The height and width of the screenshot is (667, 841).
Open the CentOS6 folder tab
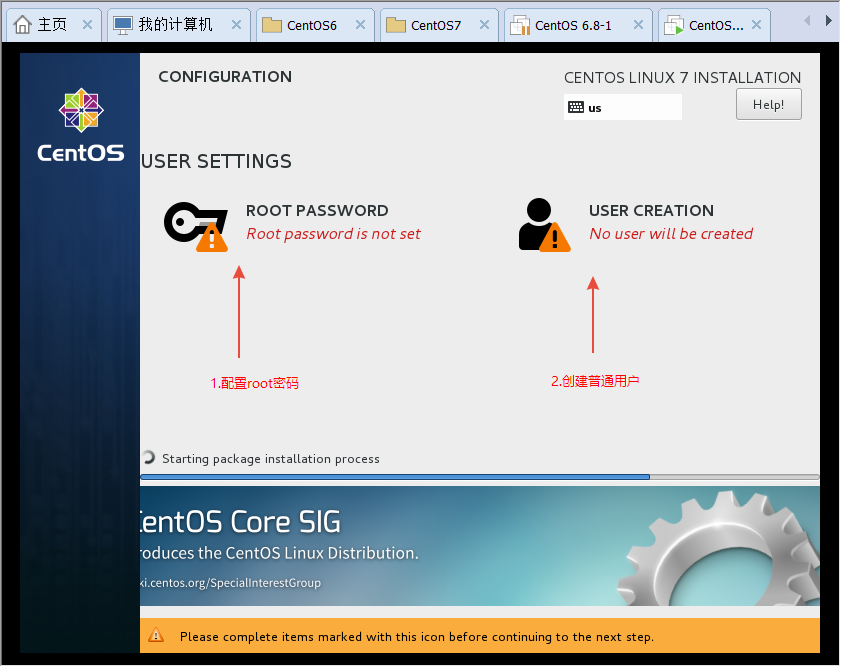click(x=315, y=25)
